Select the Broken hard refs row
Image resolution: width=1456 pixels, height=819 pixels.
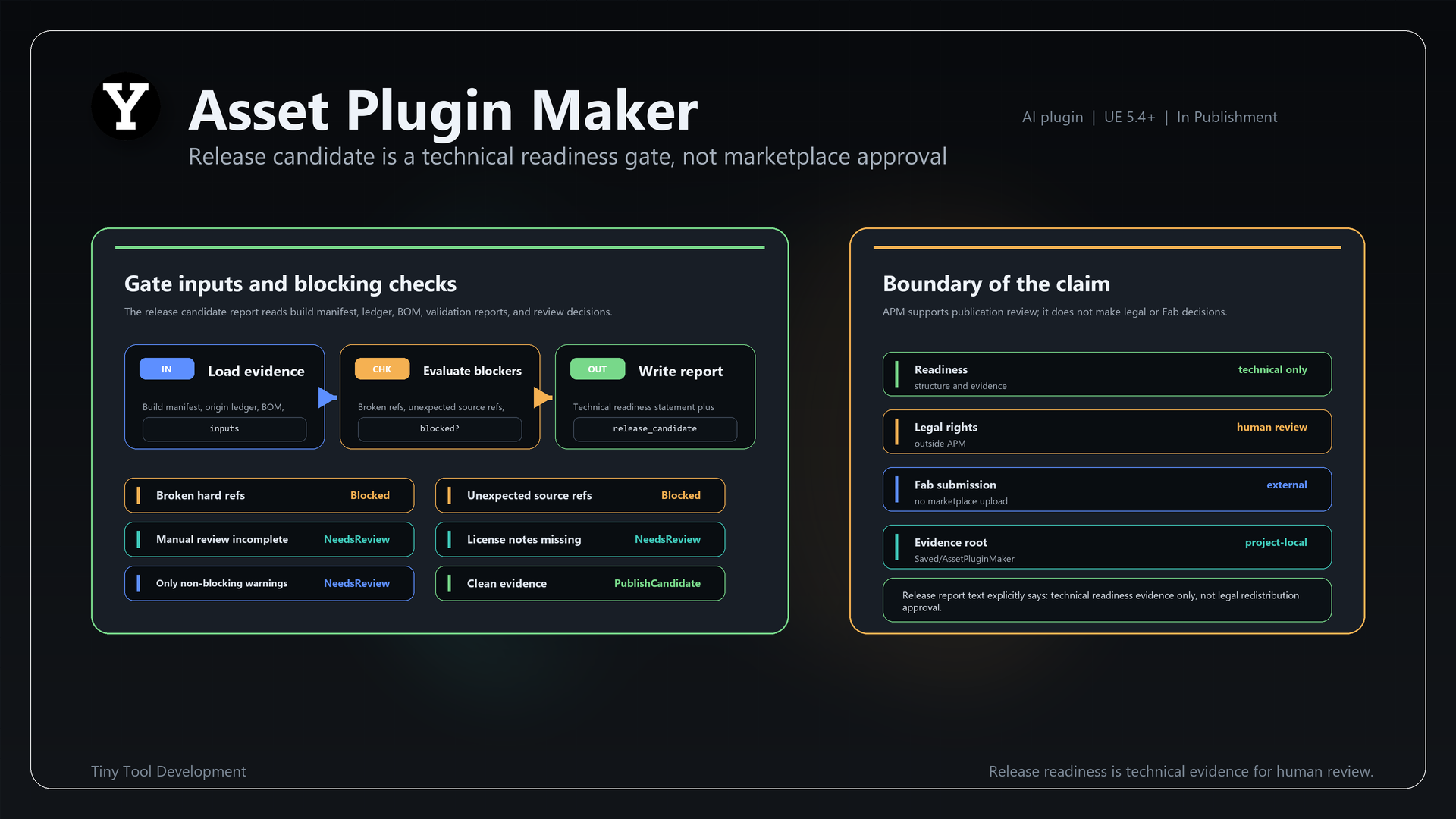click(269, 495)
